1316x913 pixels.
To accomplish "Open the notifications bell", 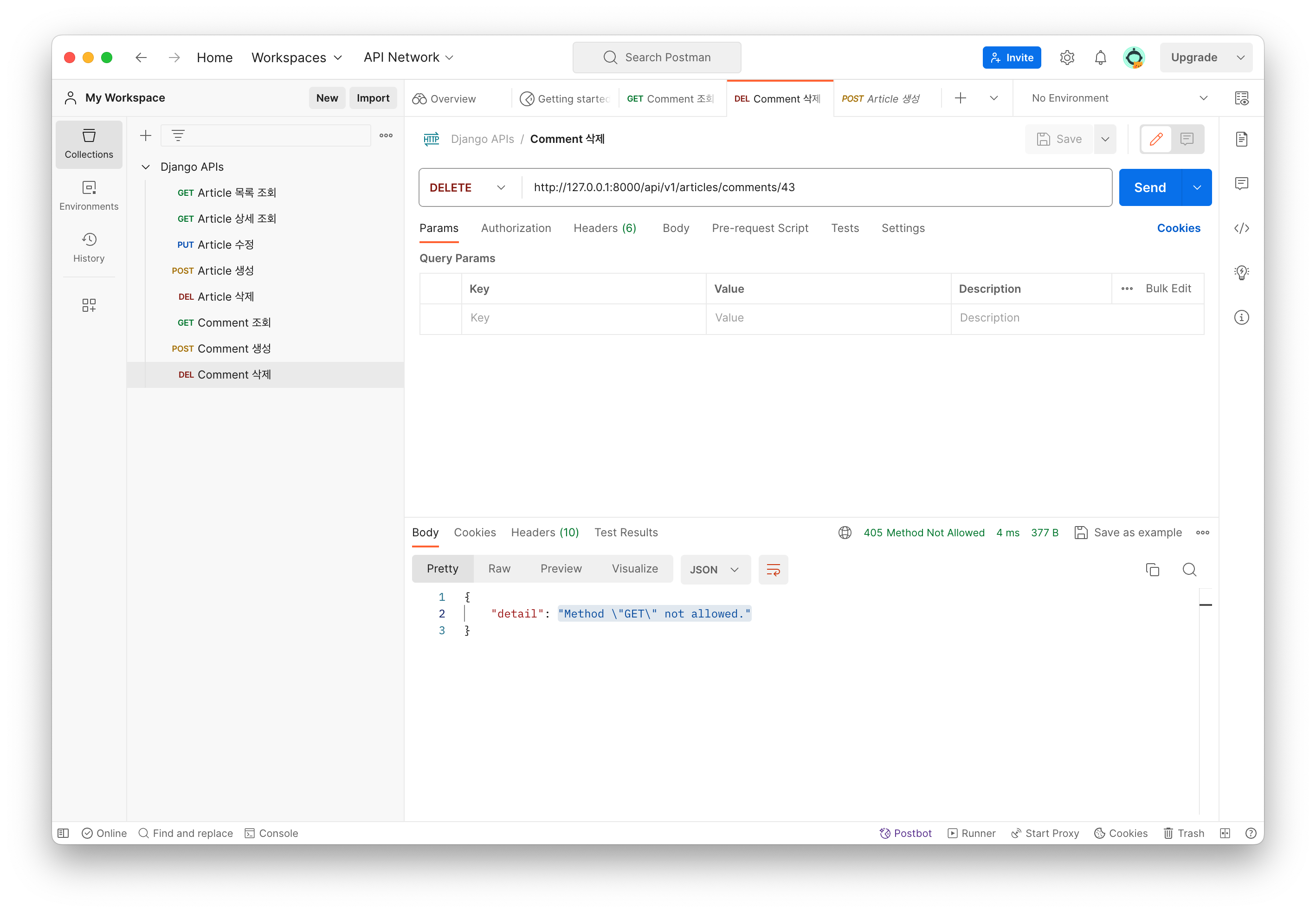I will coord(1100,58).
